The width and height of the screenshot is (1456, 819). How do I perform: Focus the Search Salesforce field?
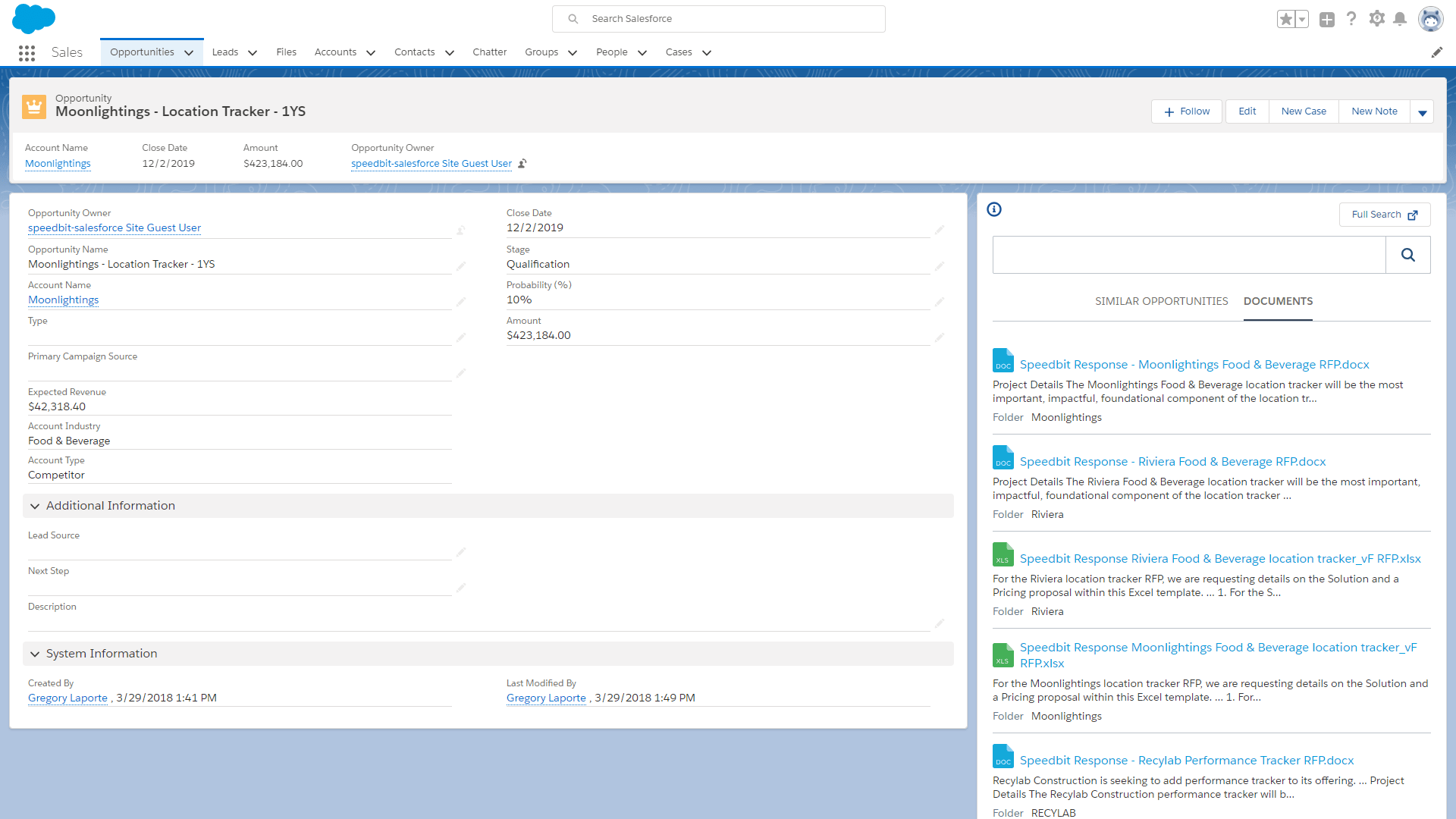click(719, 19)
